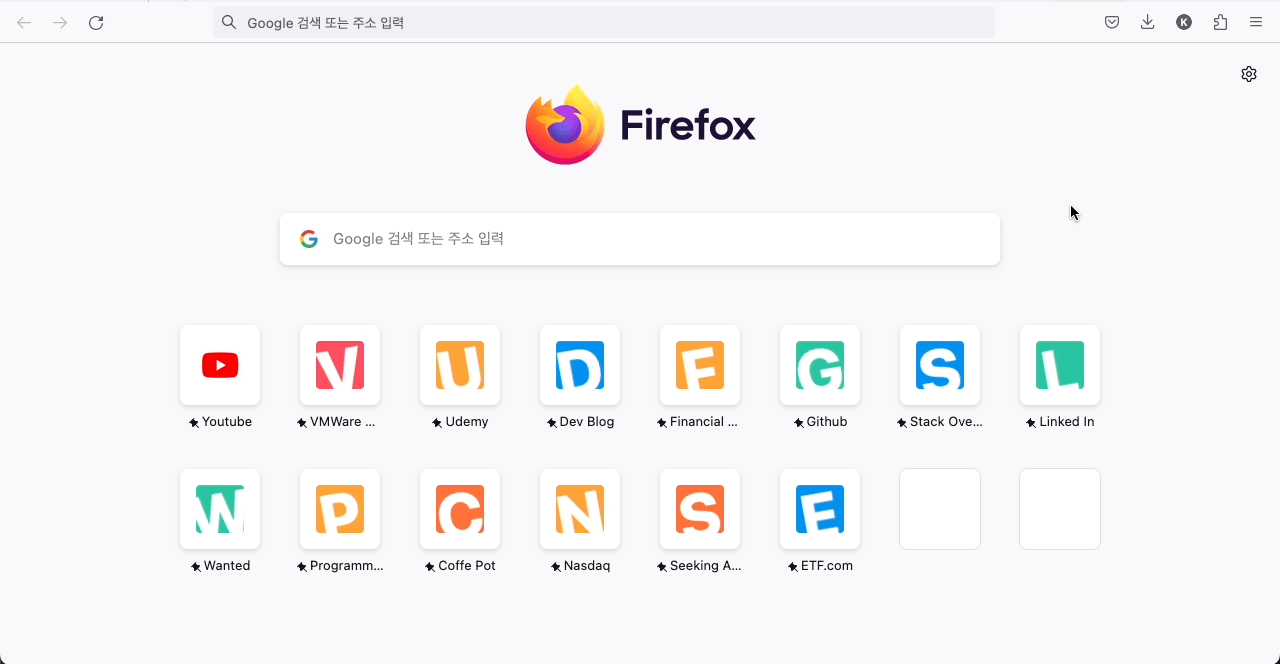Open the Github shortcut tile
1280x664 pixels.
click(x=820, y=365)
